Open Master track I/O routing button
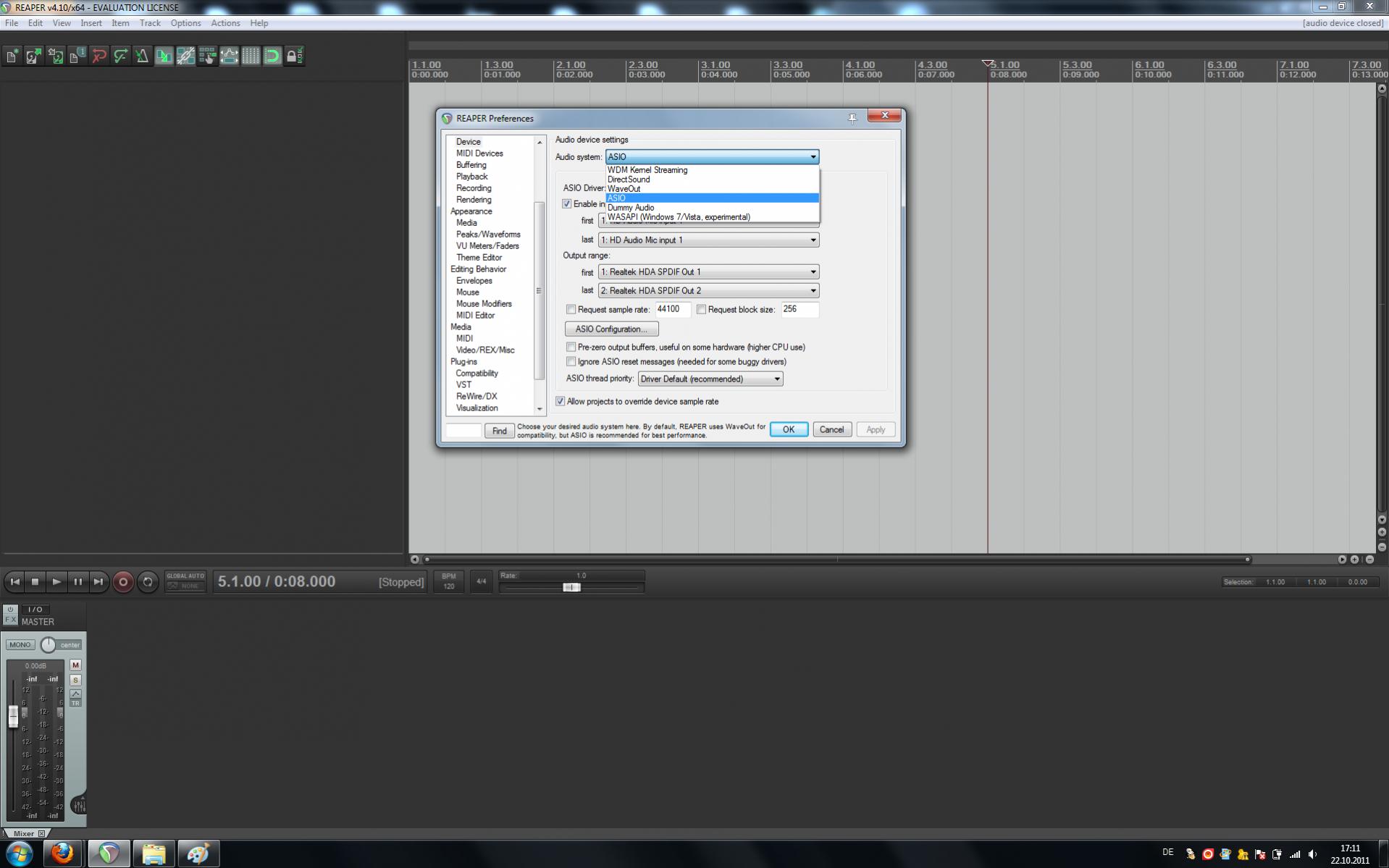 coord(35,610)
